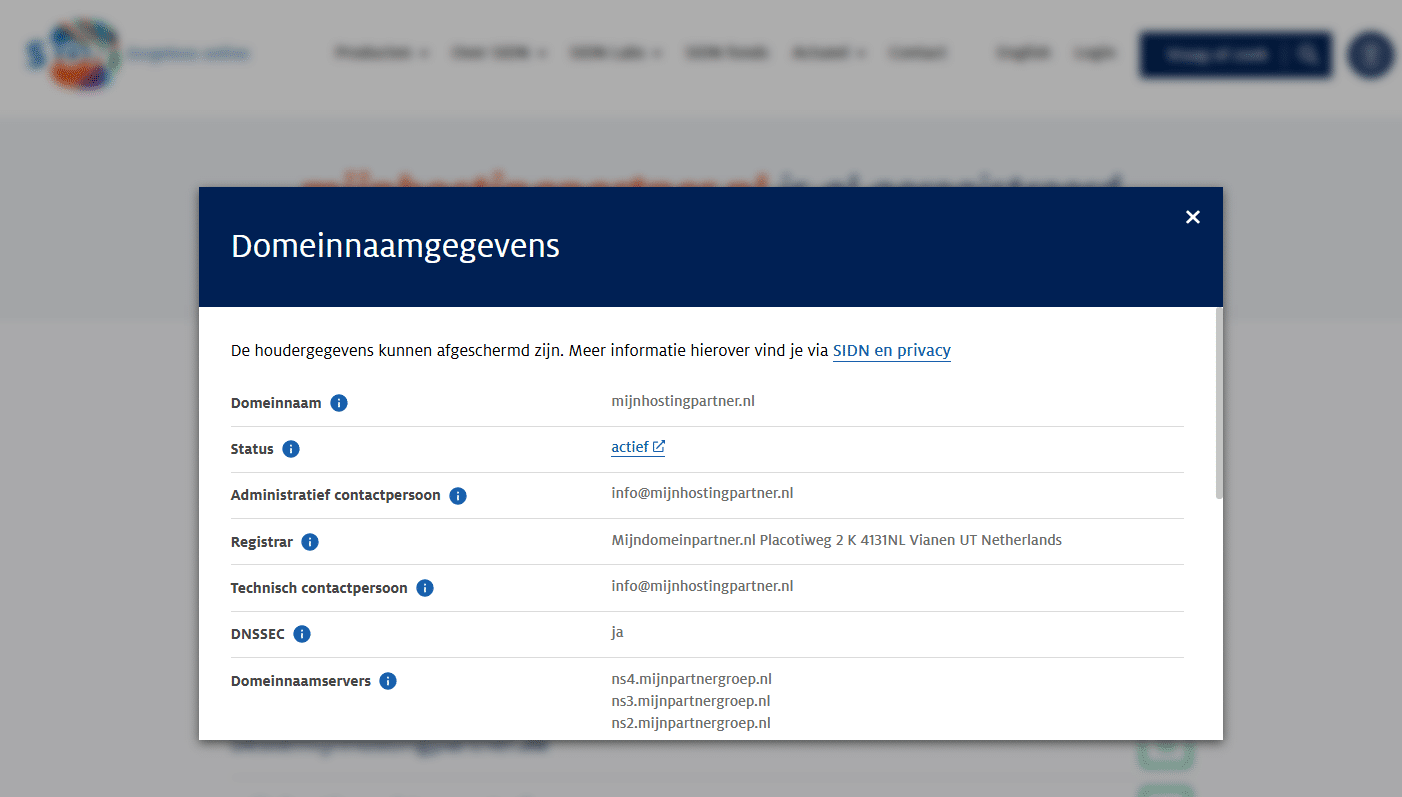
Task: Click the Status info icon
Action: (x=290, y=449)
